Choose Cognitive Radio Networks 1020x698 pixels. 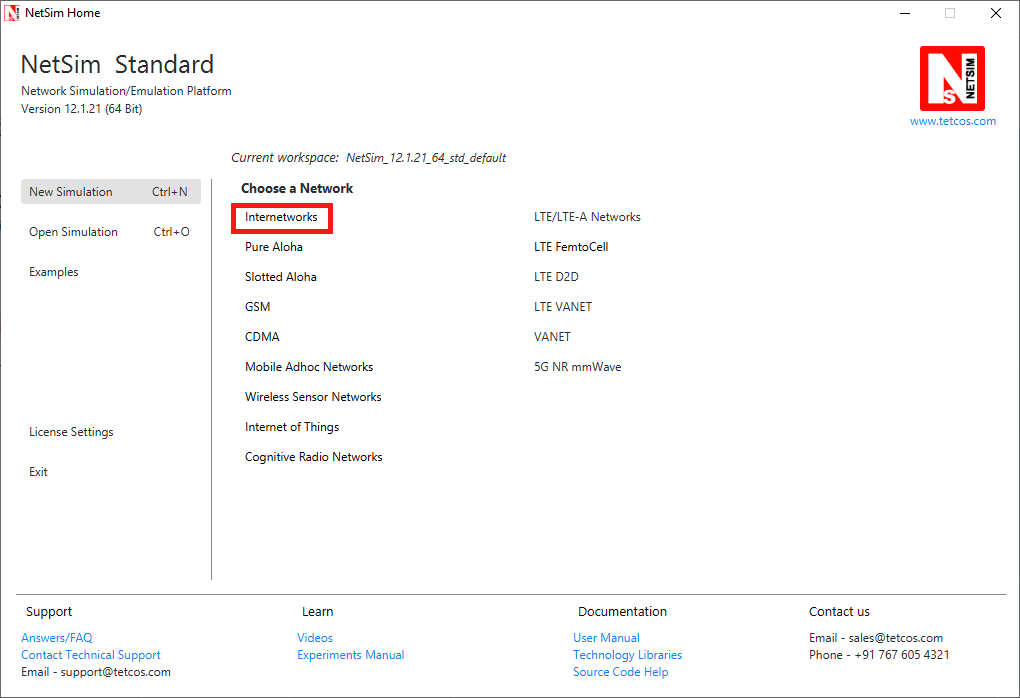pos(314,457)
